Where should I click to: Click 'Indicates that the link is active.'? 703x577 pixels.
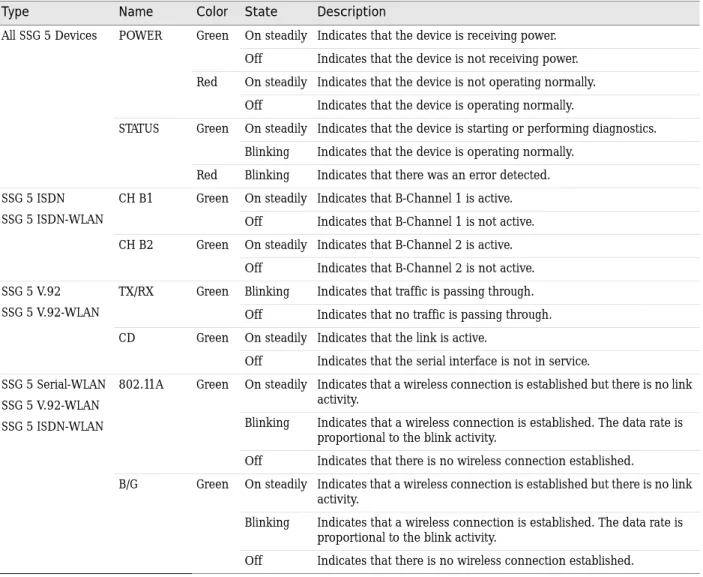click(x=402, y=338)
